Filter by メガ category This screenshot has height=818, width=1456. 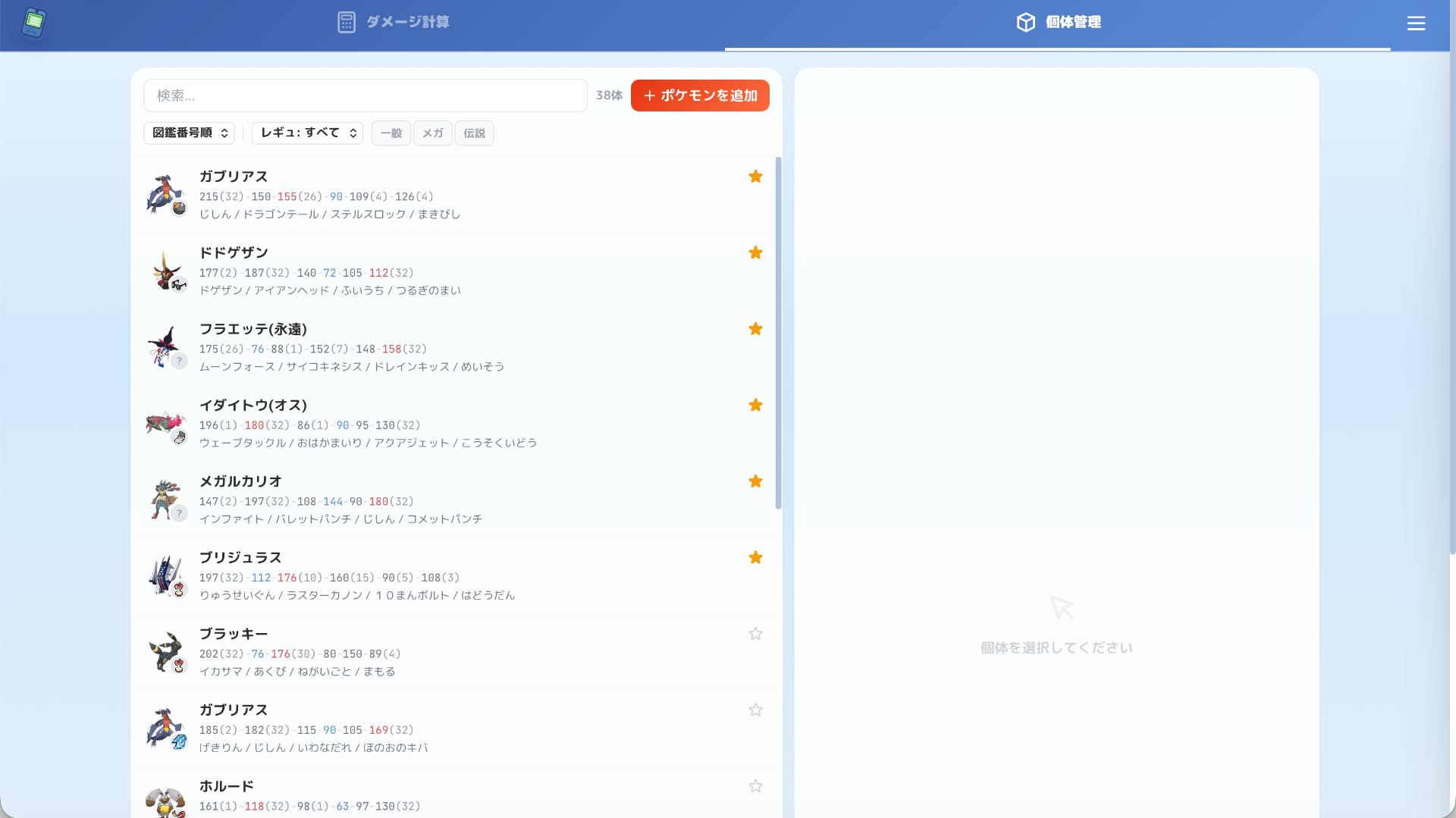click(432, 133)
